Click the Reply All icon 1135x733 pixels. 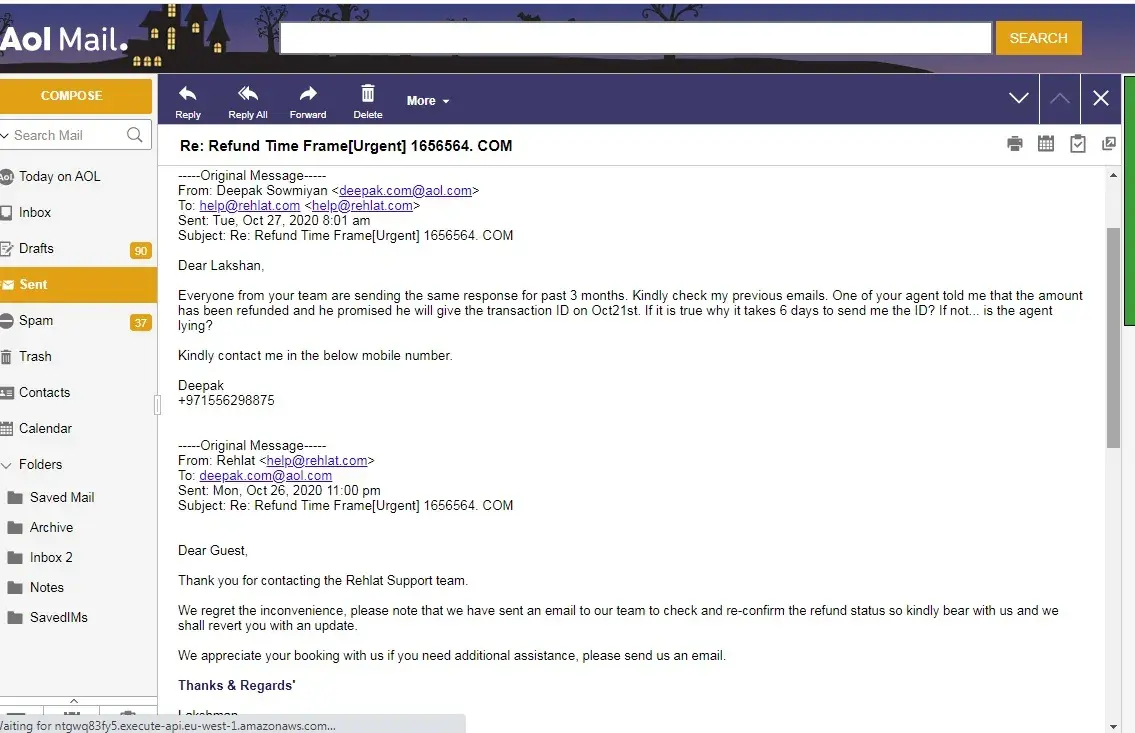pyautogui.click(x=248, y=95)
